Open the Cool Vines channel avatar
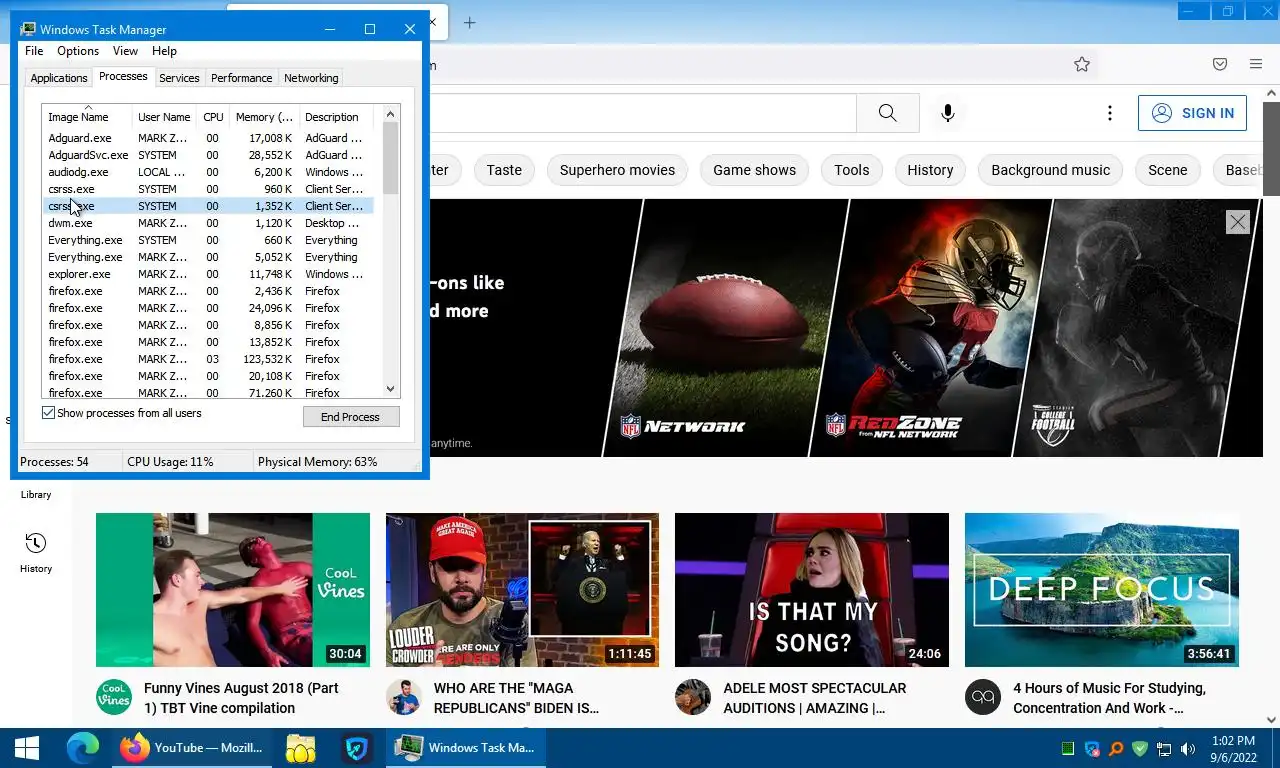This screenshot has height=768, width=1280. pos(113,697)
